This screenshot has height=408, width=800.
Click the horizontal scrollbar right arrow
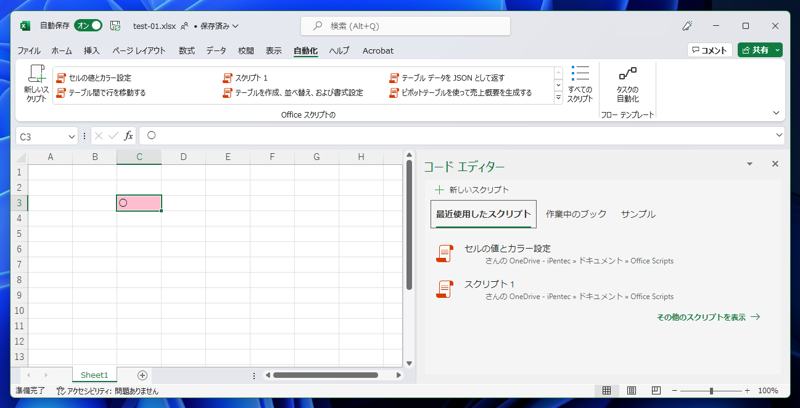(398, 375)
